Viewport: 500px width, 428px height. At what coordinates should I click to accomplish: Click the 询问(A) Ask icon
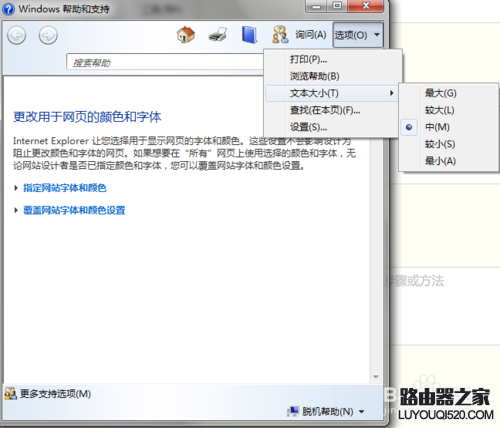tap(299, 35)
